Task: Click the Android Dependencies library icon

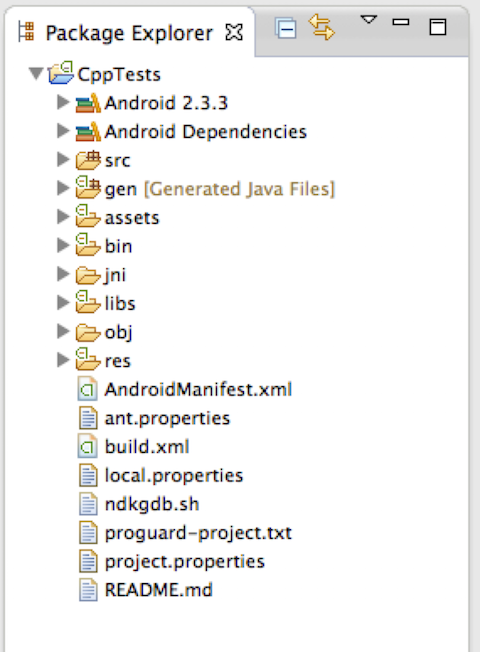Action: pos(88,131)
